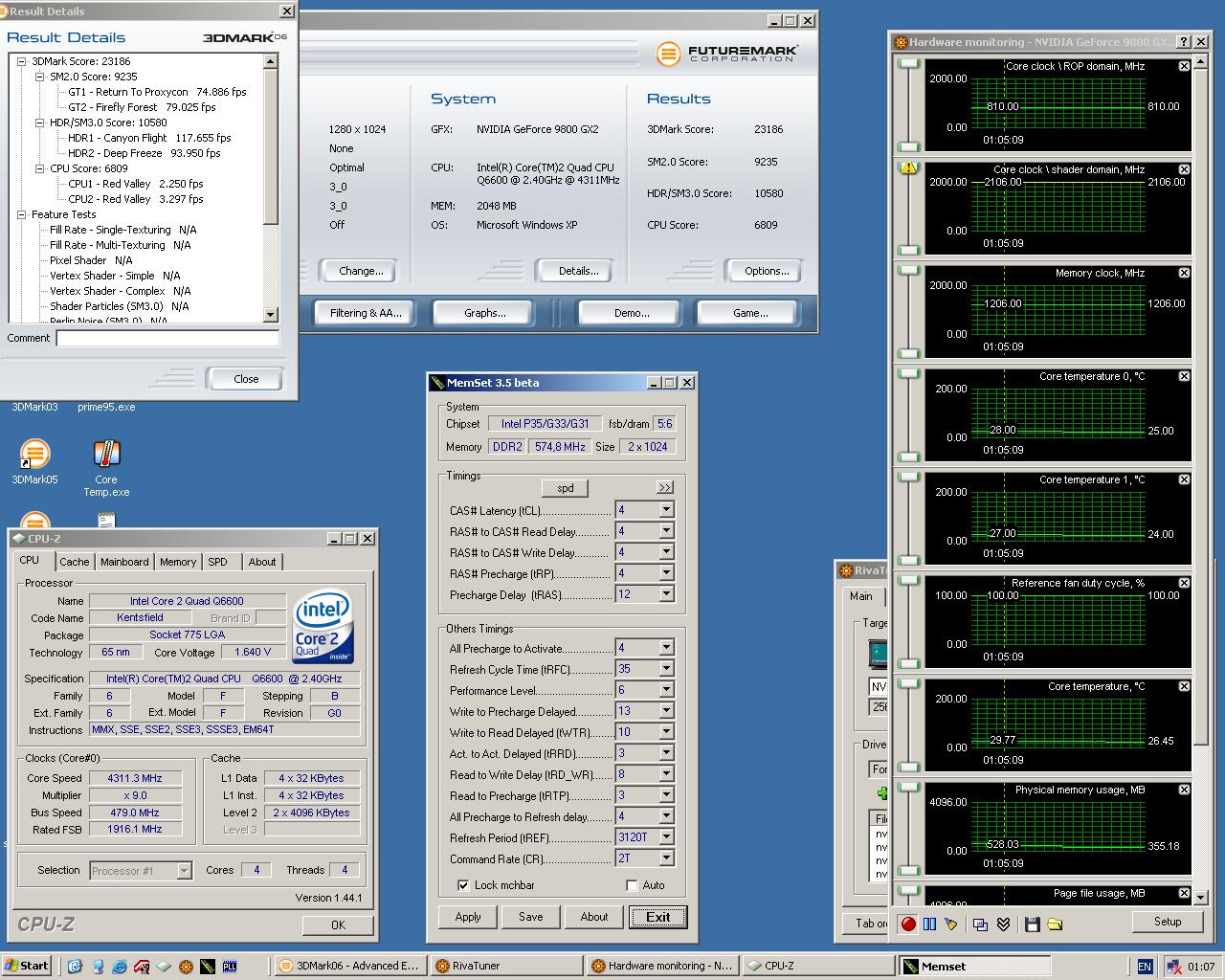
Task: Click the overlapping windows icon in monitoring toolbar
Action: pos(980,924)
